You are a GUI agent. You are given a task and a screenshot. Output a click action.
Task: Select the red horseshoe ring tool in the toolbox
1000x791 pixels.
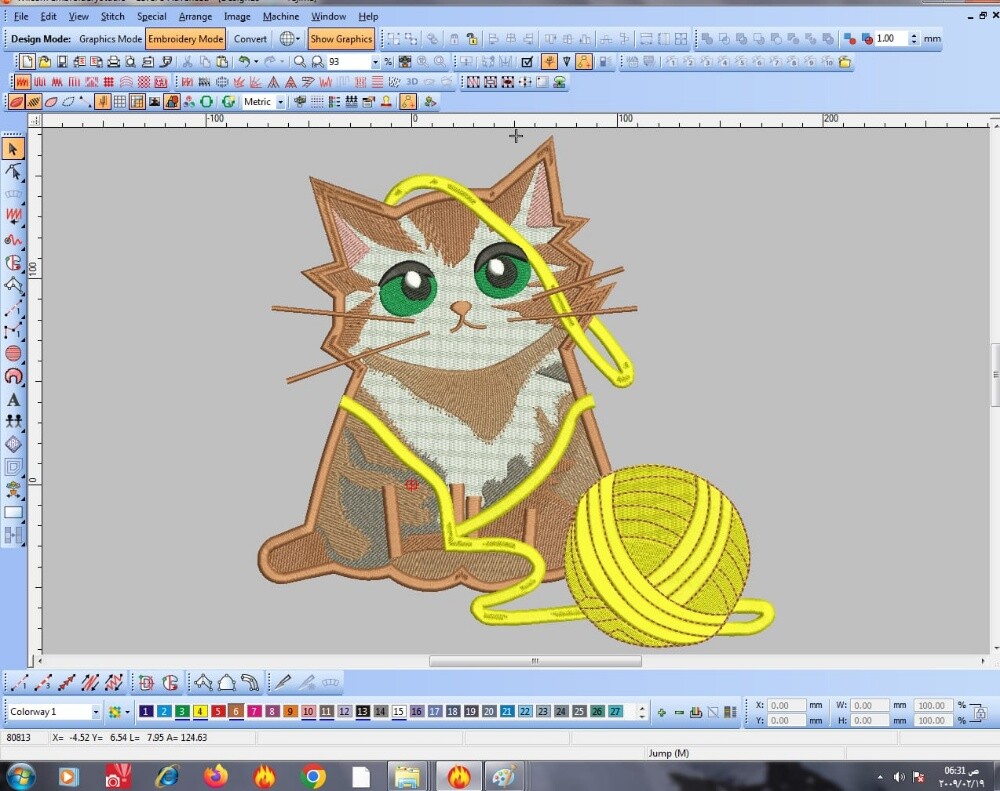[x=13, y=376]
